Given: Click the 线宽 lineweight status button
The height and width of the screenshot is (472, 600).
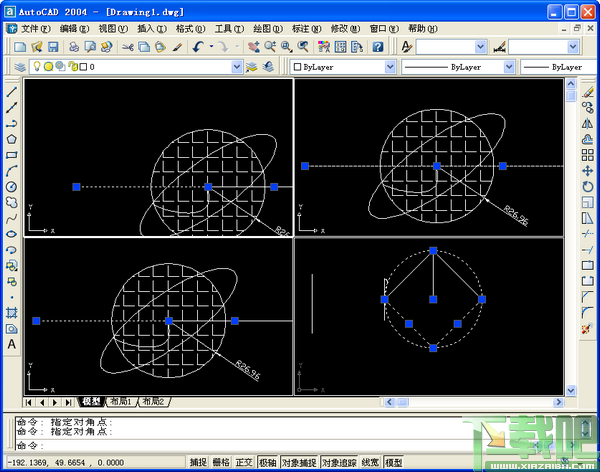Looking at the screenshot, I should (370, 462).
